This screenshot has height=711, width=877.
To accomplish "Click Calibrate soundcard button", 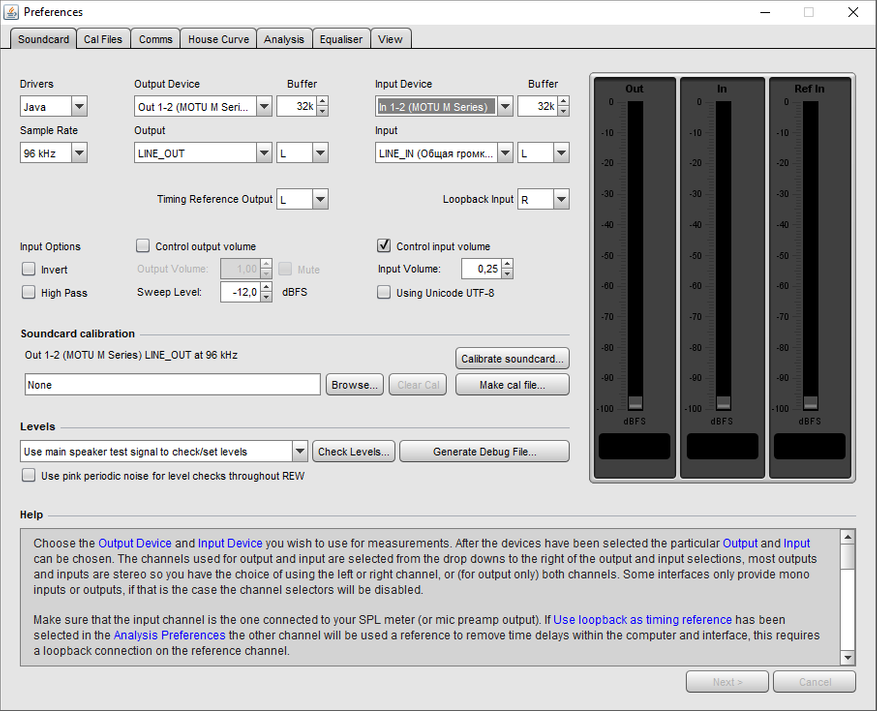I will click(512, 359).
